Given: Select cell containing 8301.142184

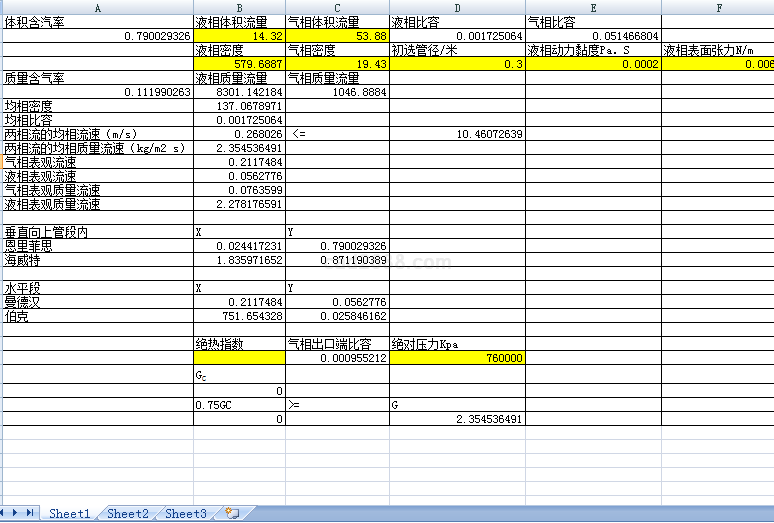Looking at the screenshot, I should pyautogui.click(x=239, y=91).
